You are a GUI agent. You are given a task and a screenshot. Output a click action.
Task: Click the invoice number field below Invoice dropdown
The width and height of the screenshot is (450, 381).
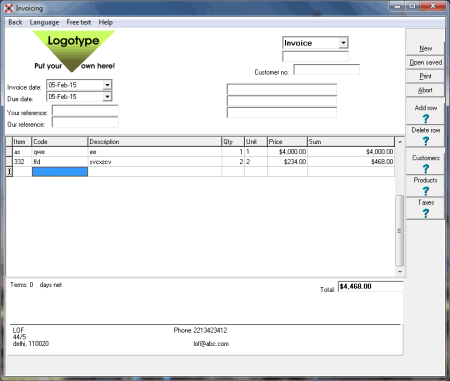(315, 56)
